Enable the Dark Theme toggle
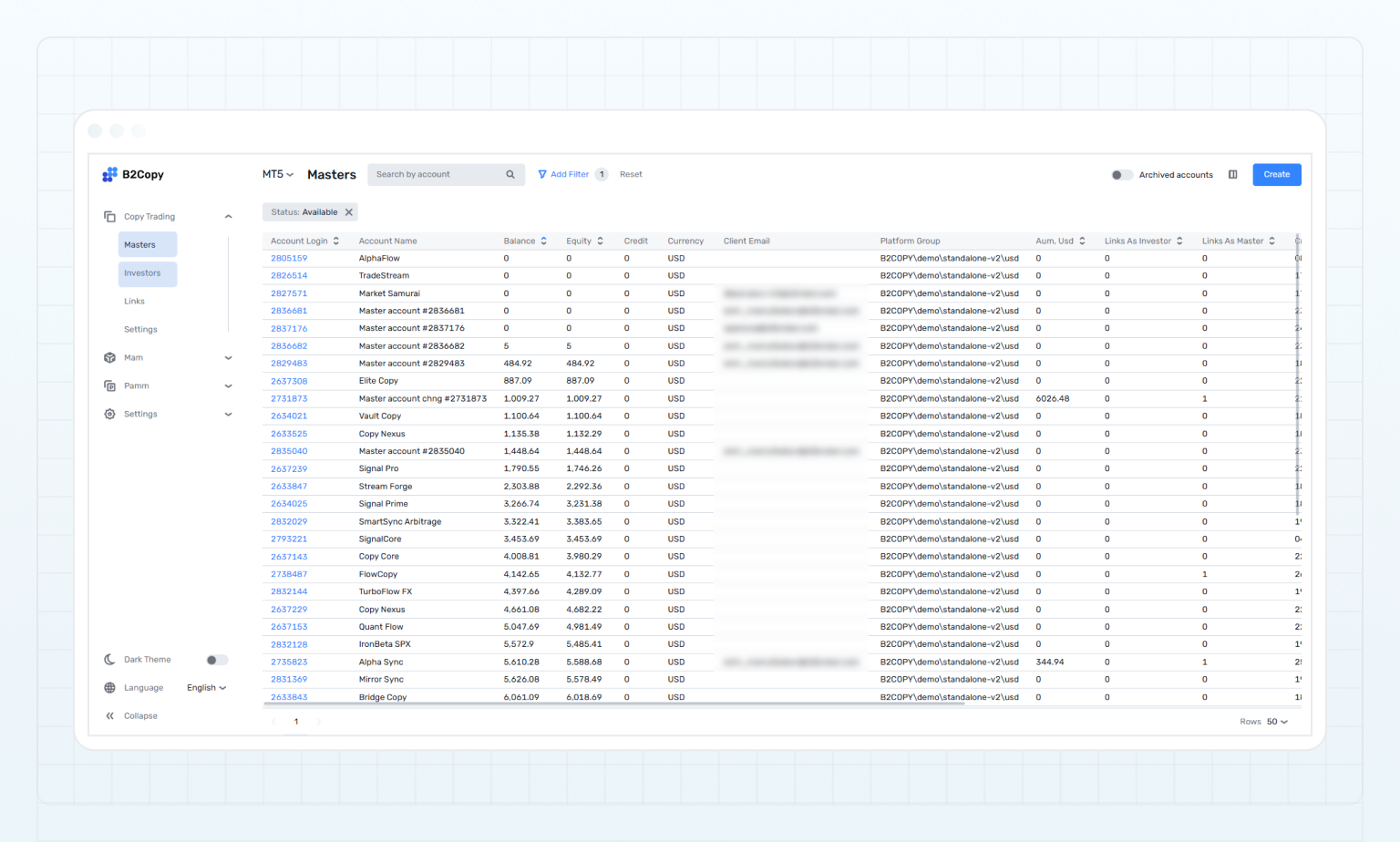The height and width of the screenshot is (842, 1400). pos(216,660)
